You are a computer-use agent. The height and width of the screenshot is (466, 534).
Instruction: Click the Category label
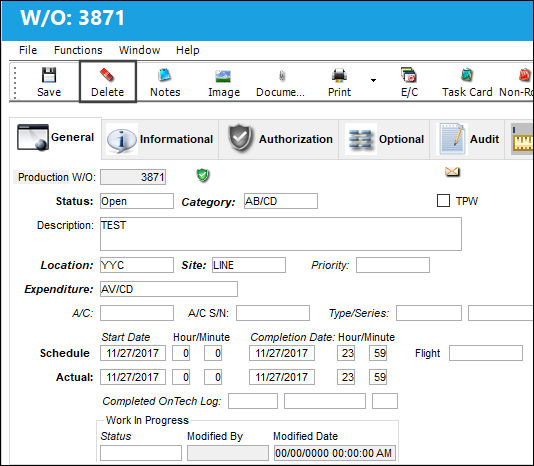(208, 202)
